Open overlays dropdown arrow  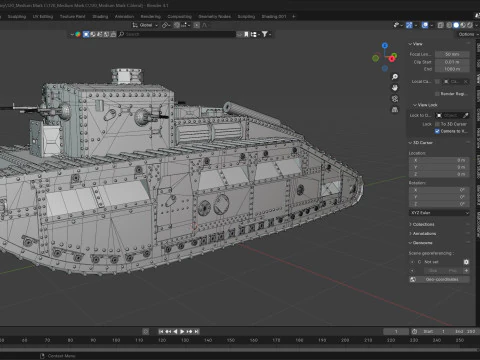coord(431,25)
